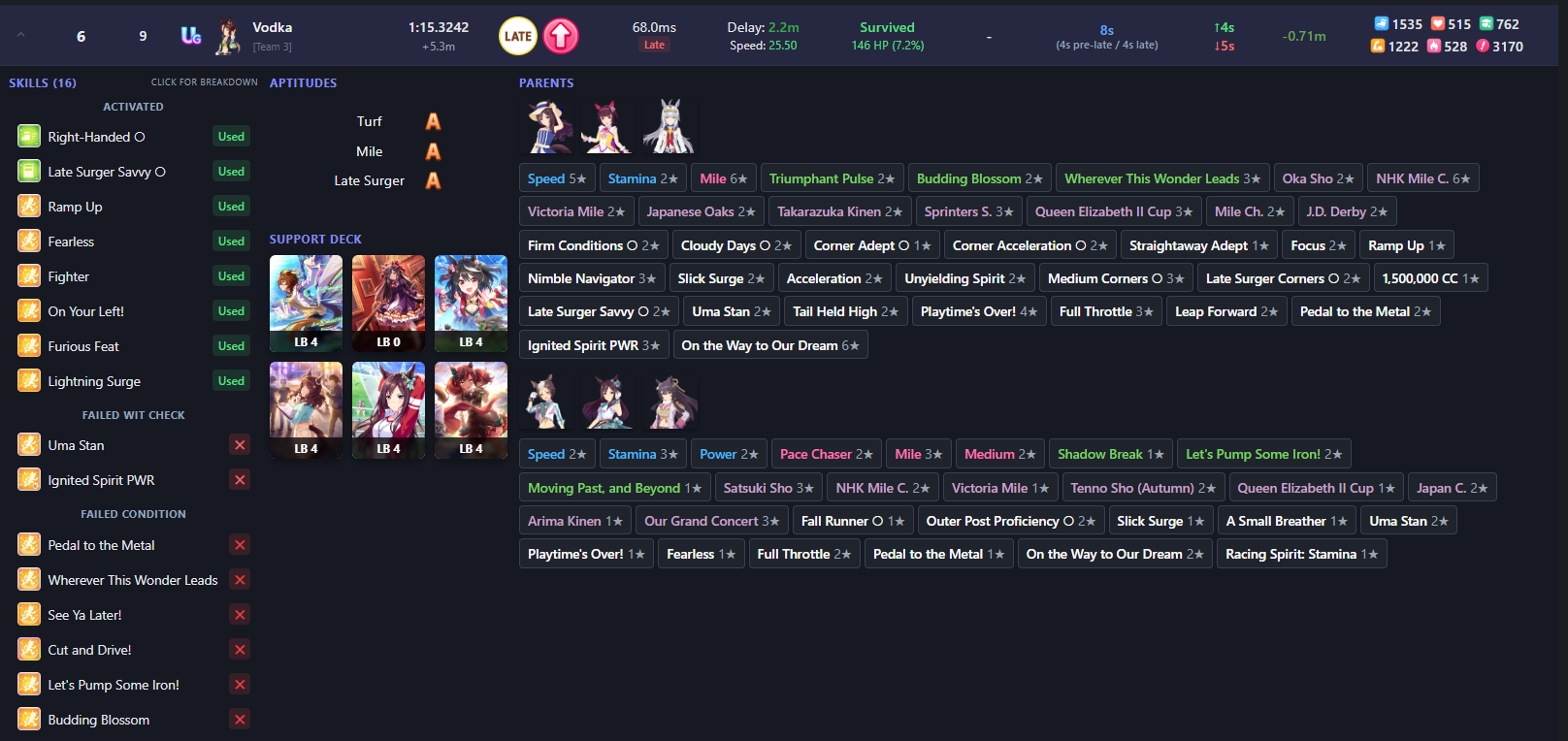
Task: Click the green Right-Handed skill icon
Action: (29, 137)
